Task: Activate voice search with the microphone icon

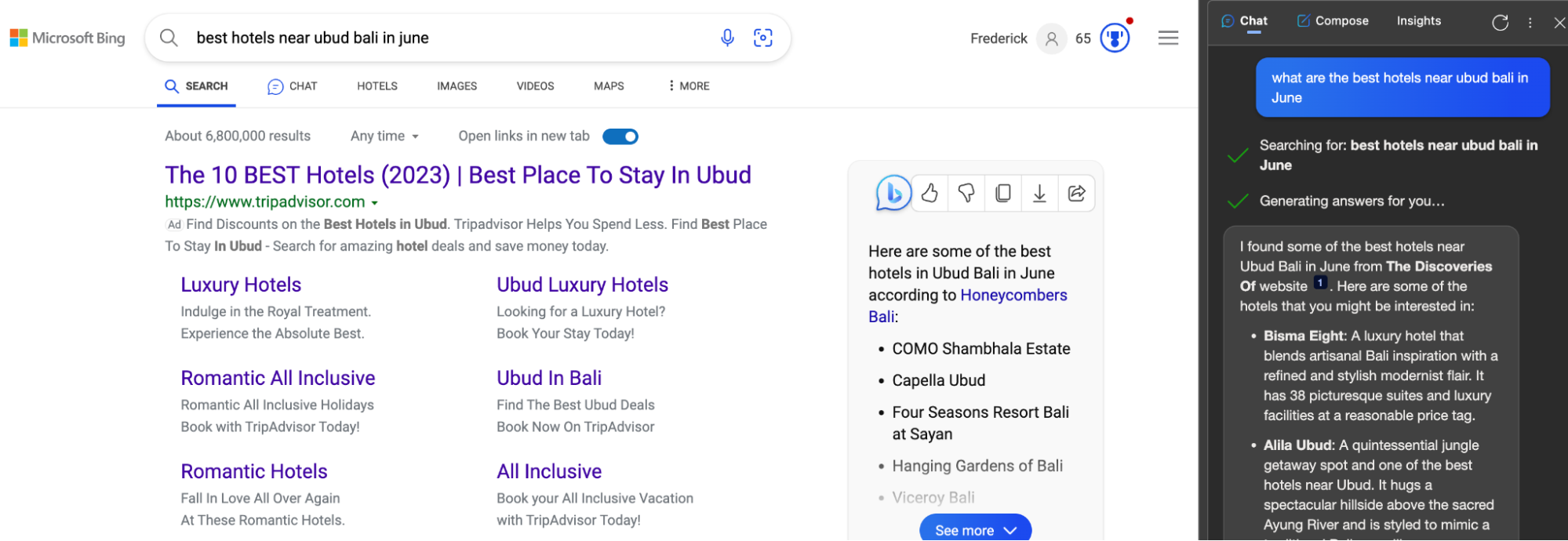Action: click(727, 37)
